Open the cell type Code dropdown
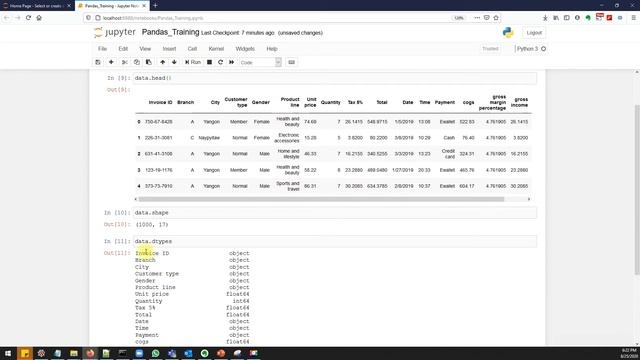 260,62
